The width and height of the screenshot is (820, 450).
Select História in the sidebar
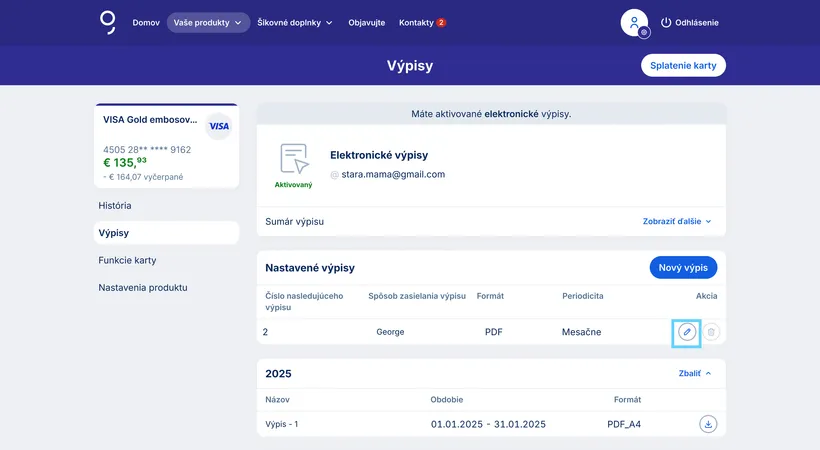115,206
